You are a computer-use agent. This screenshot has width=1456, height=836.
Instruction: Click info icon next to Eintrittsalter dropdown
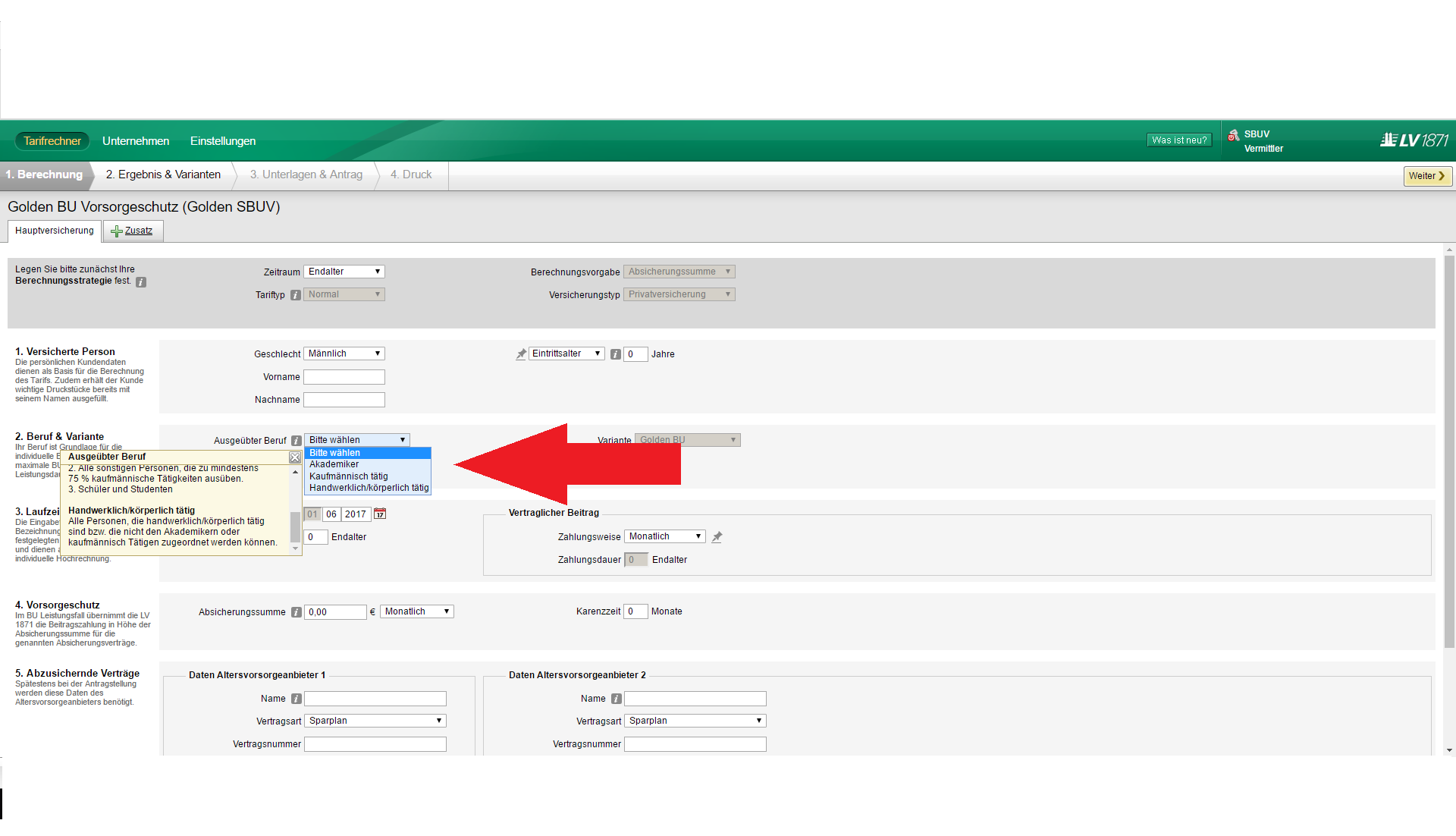point(616,354)
